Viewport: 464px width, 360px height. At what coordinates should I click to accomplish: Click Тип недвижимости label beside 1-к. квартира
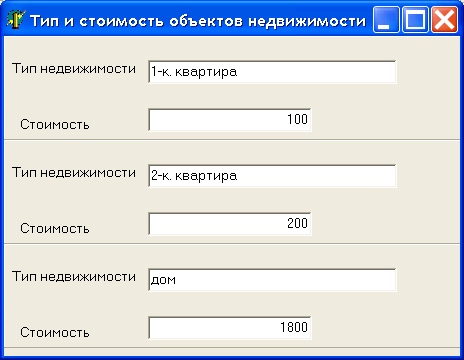click(74, 69)
